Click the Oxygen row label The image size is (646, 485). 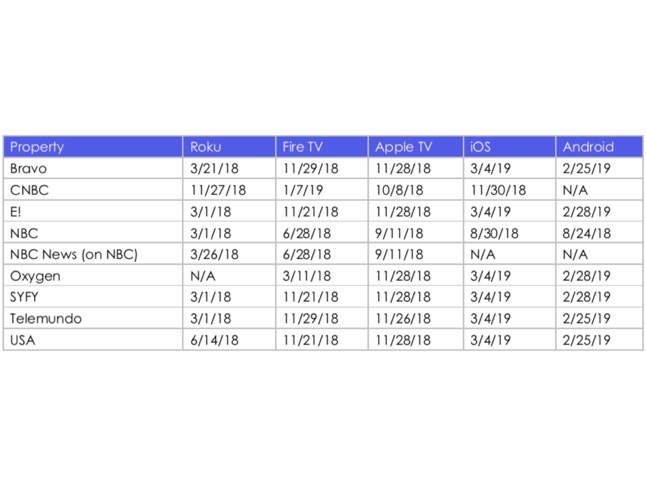[35, 276]
